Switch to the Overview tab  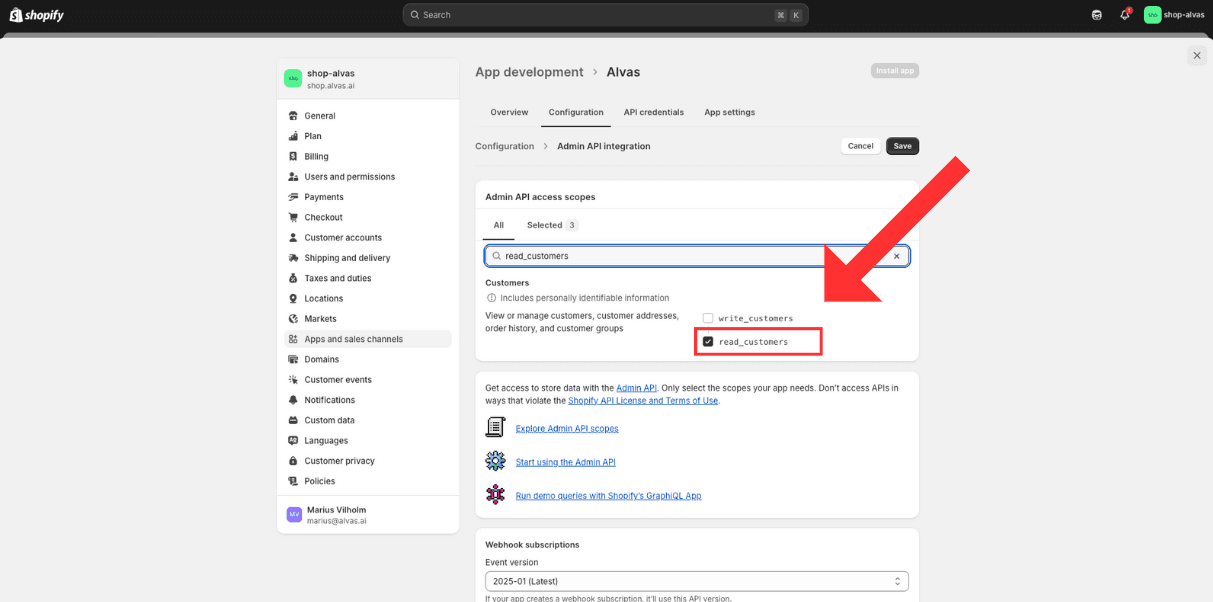pyautogui.click(x=509, y=112)
